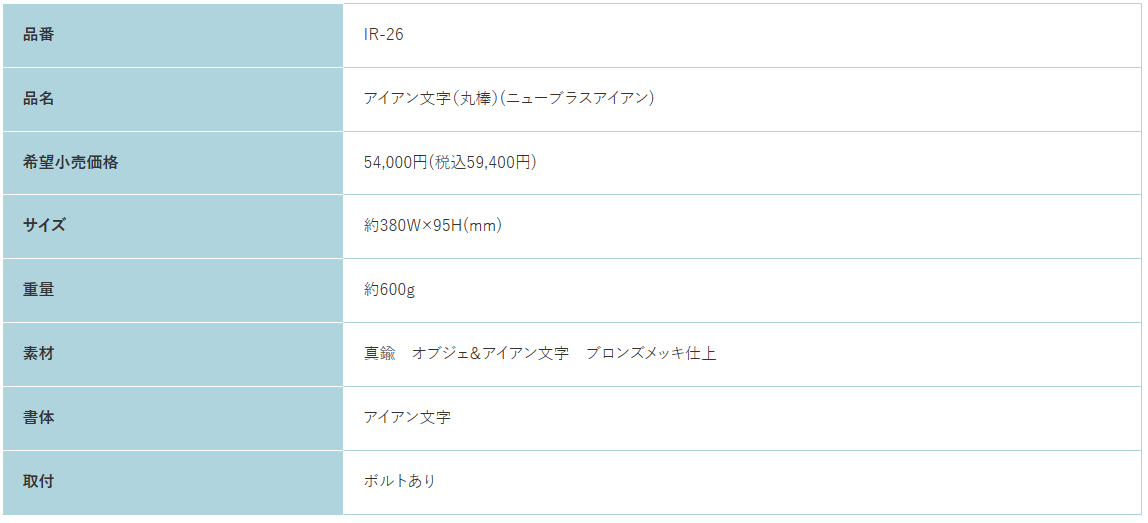Click the 品名 label cell
Screen dimensions: 1148x523
point(173,99)
